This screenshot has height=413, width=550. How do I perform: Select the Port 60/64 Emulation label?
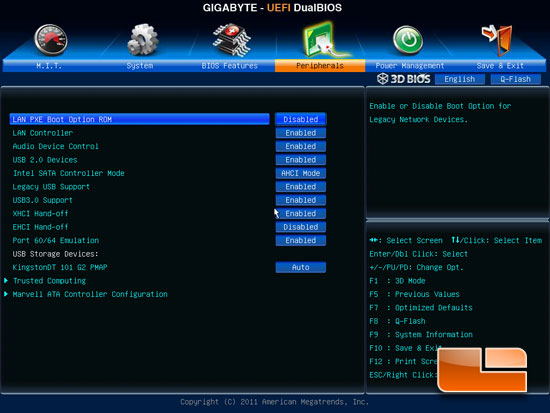tap(56, 240)
